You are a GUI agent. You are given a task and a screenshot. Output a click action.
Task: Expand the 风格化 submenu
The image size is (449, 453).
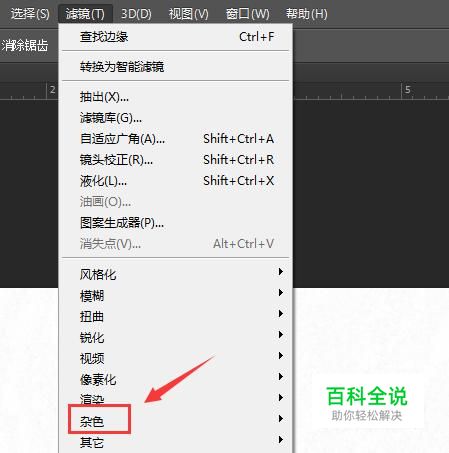(x=176, y=274)
